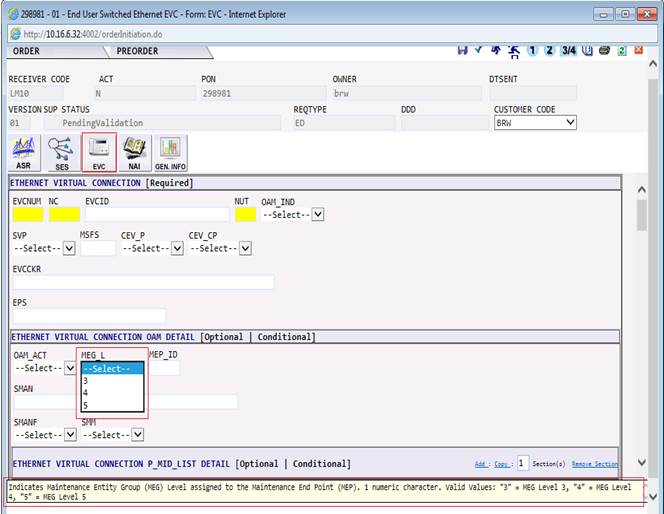The height and width of the screenshot is (514, 664).
Task: Click the browser address bar URL
Action: [x=93, y=34]
